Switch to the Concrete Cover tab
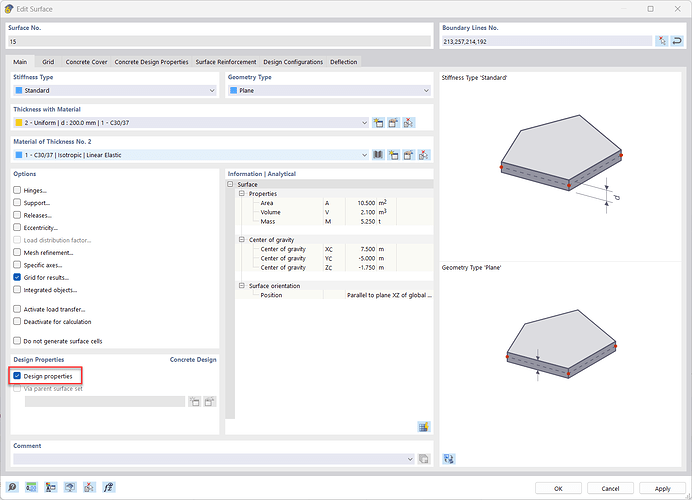Screen dimensions: 692x500 [x=85, y=62]
